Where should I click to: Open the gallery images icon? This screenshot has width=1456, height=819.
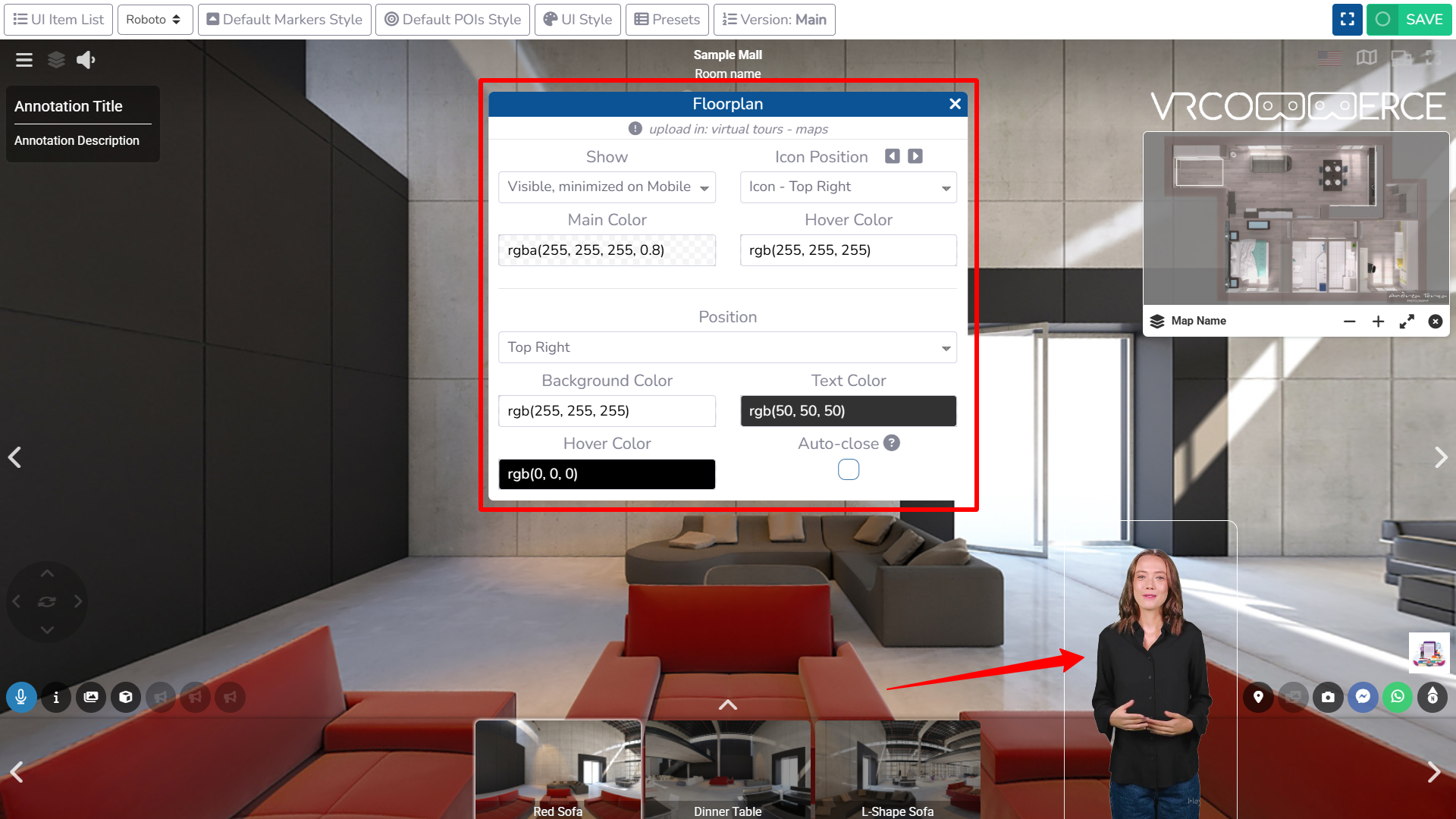tap(91, 697)
